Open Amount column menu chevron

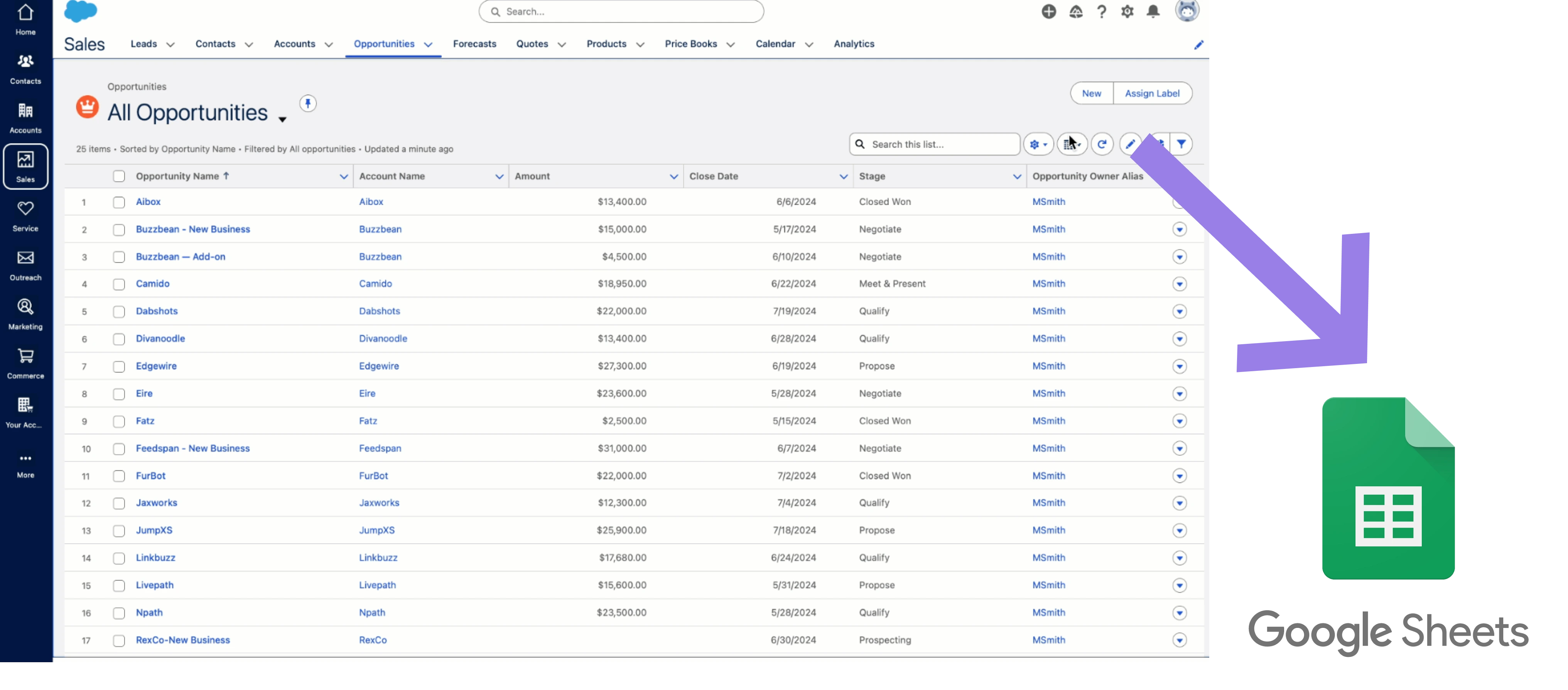tap(673, 177)
